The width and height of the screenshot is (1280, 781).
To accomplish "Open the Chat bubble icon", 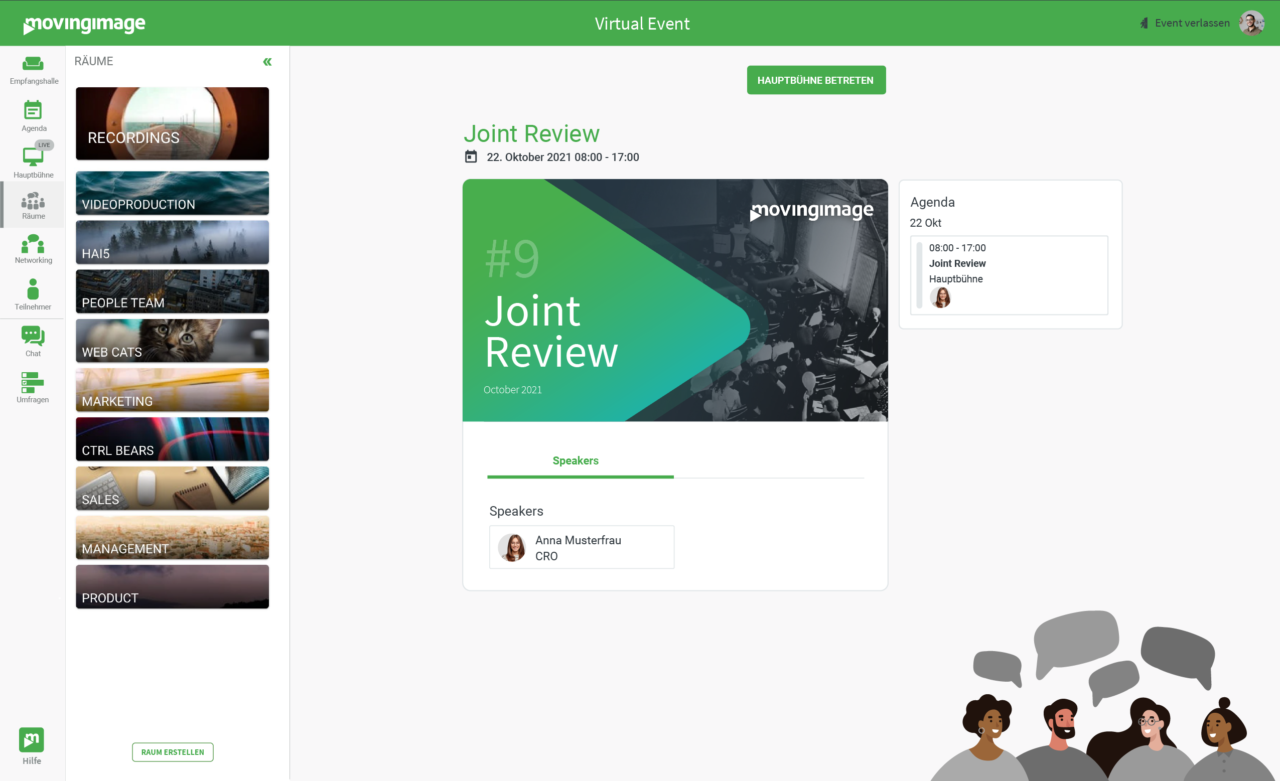I will 33,336.
